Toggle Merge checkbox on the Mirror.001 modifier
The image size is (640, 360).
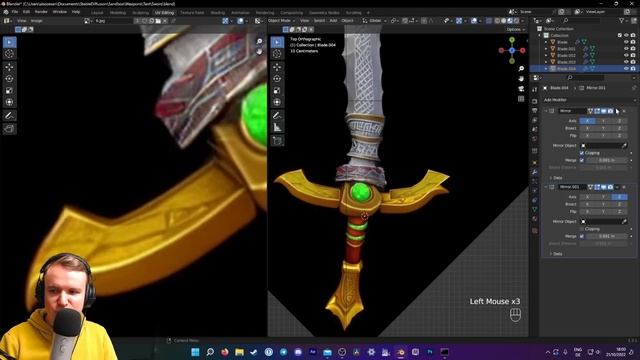(x=582, y=236)
